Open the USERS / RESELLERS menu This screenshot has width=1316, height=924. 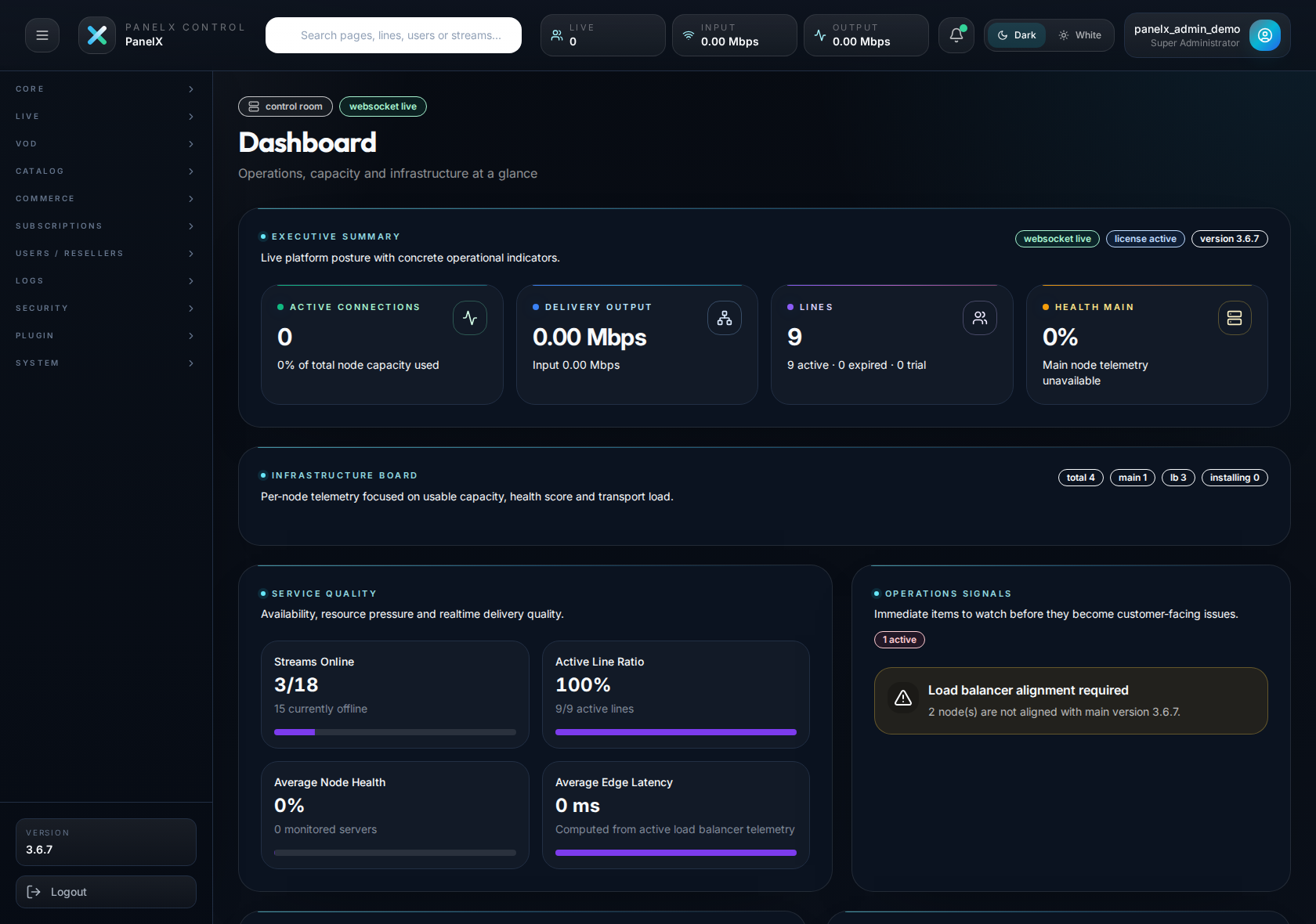point(106,253)
